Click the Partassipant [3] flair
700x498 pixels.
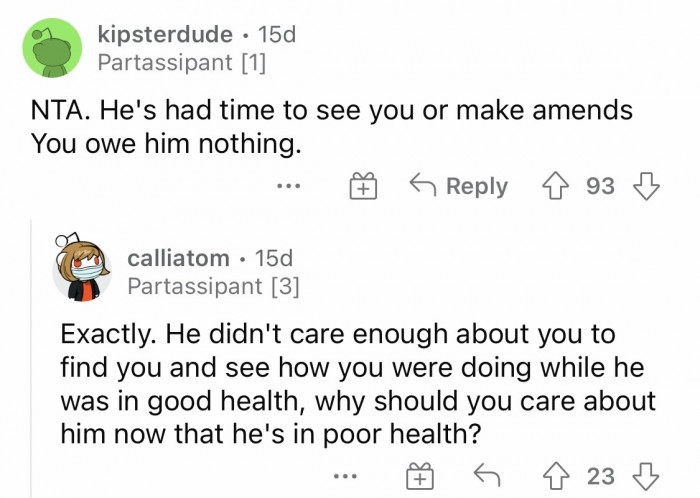tap(213, 287)
